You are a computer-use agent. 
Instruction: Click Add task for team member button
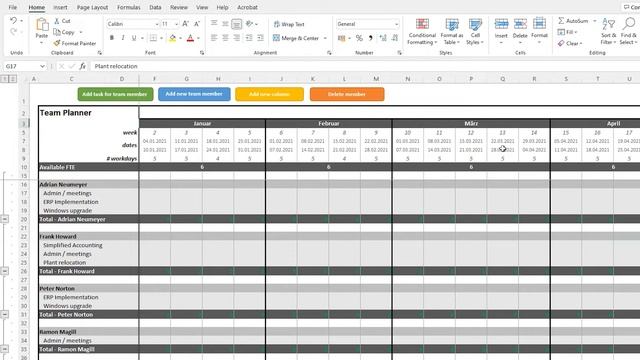pyautogui.click(x=115, y=94)
